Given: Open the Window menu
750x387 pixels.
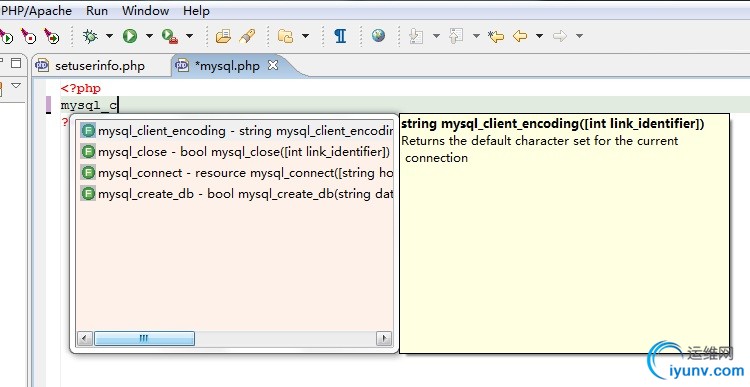Looking at the screenshot, I should pos(145,11).
